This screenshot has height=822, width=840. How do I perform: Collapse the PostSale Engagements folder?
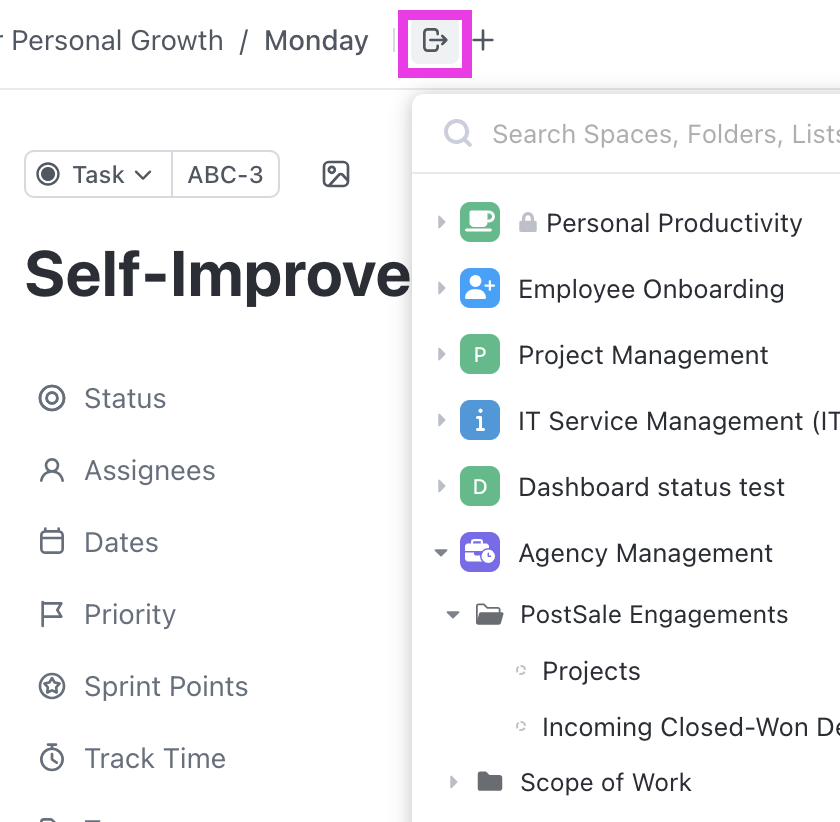tap(452, 614)
